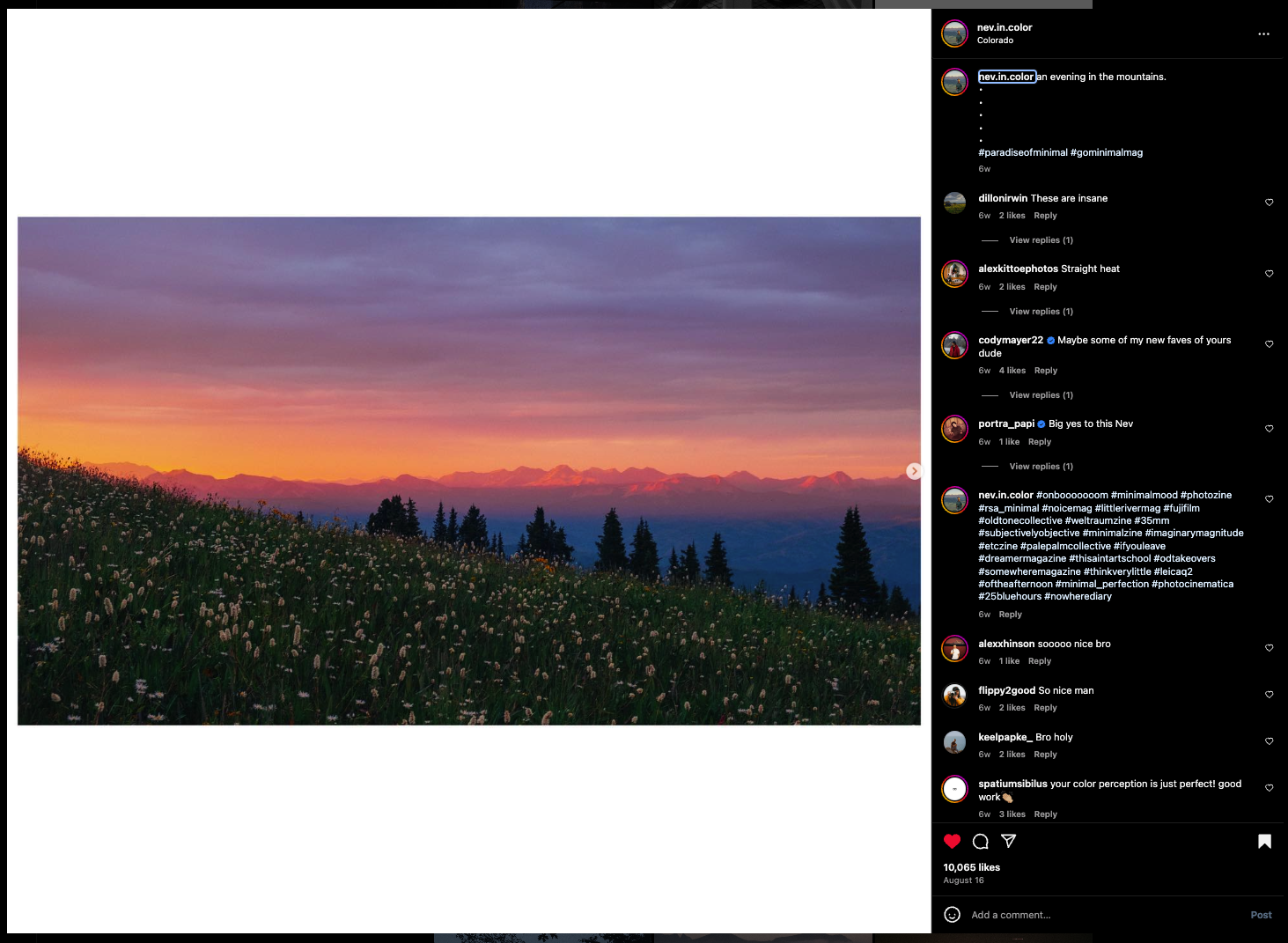This screenshot has height=943, width=1288.
Task: Reply to dillonirwin's comment
Action: click(x=1045, y=216)
